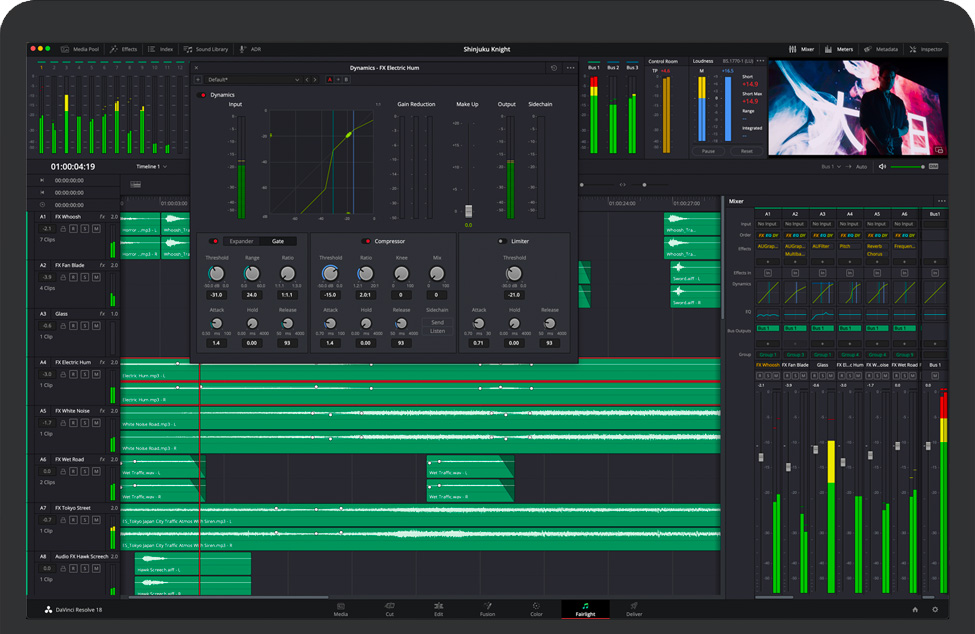Open the Sound Library panel

[207, 49]
